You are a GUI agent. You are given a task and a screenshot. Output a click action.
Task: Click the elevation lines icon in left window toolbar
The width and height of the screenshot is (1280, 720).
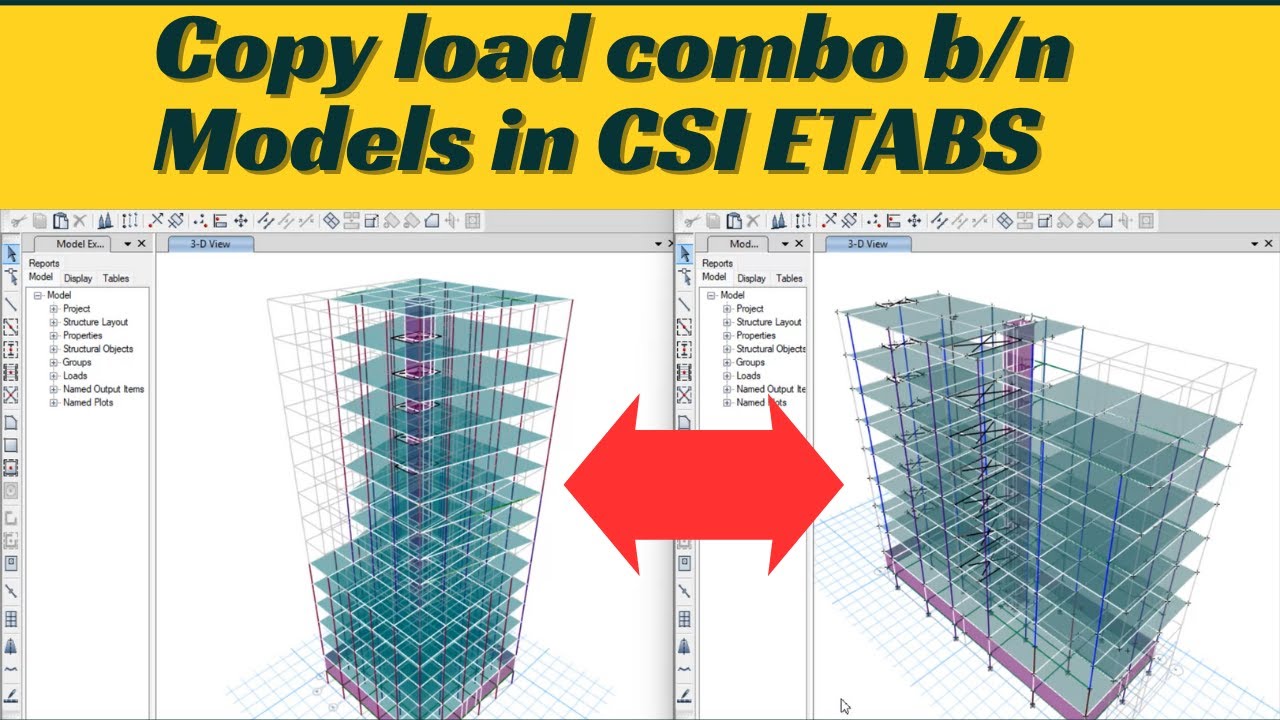(x=130, y=221)
